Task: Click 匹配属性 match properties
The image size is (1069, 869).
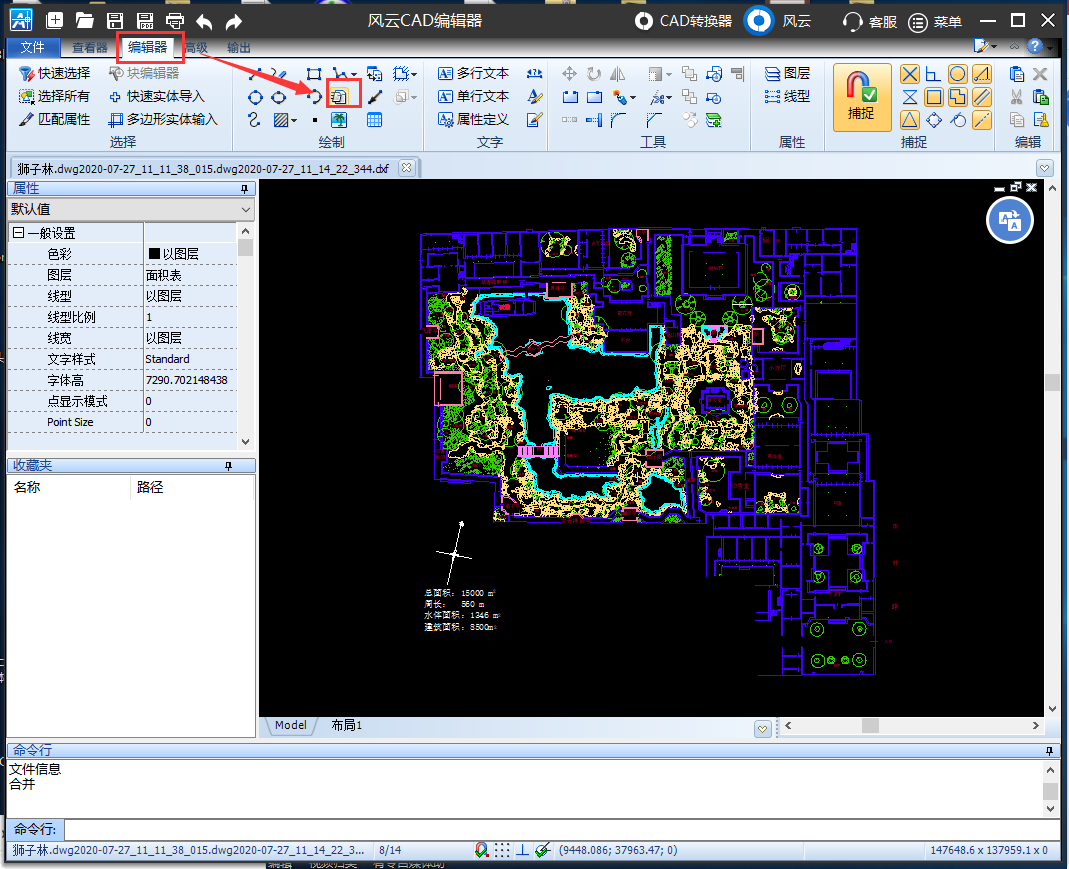Action: (55, 119)
